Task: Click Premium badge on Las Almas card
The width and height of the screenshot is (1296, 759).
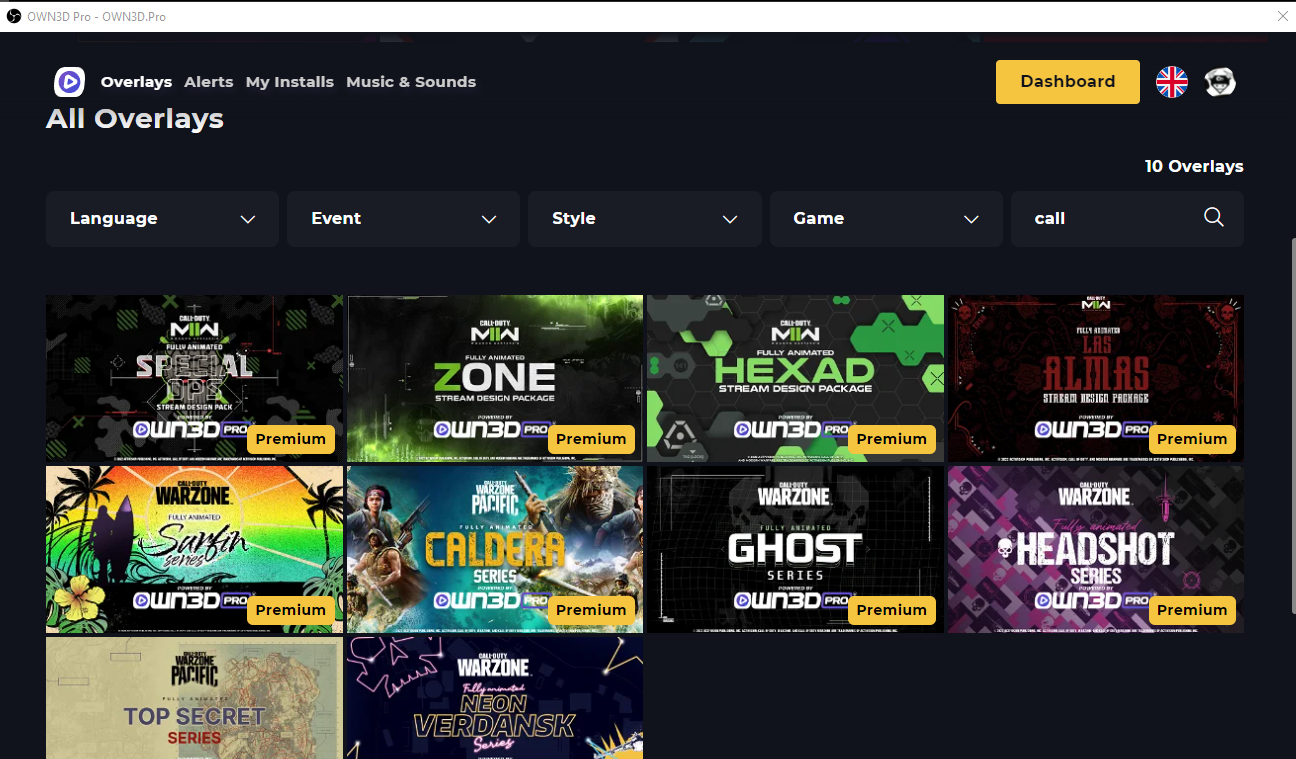Action: pos(1192,439)
